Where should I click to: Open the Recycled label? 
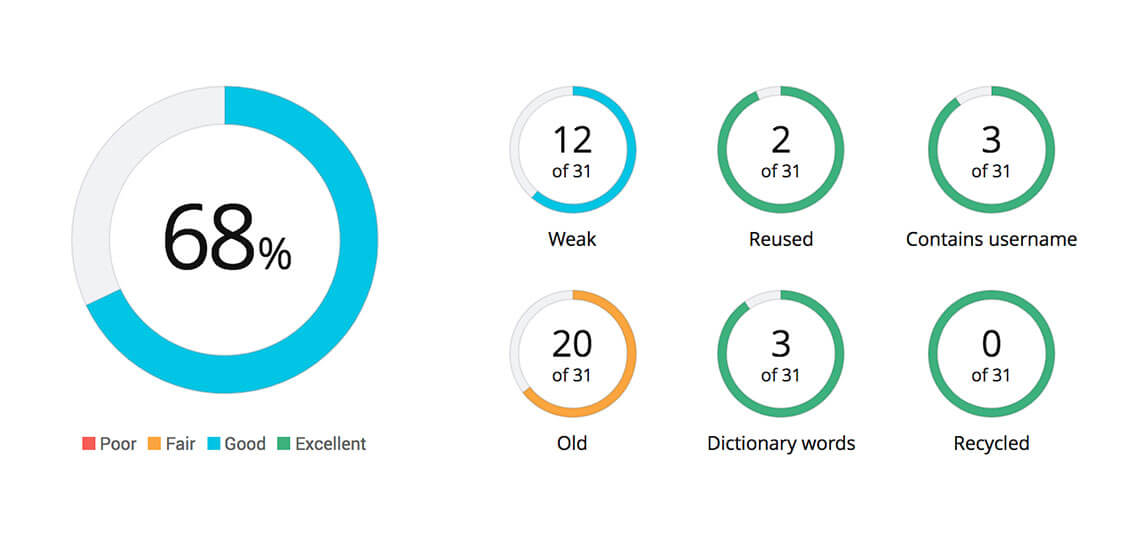coord(991,443)
